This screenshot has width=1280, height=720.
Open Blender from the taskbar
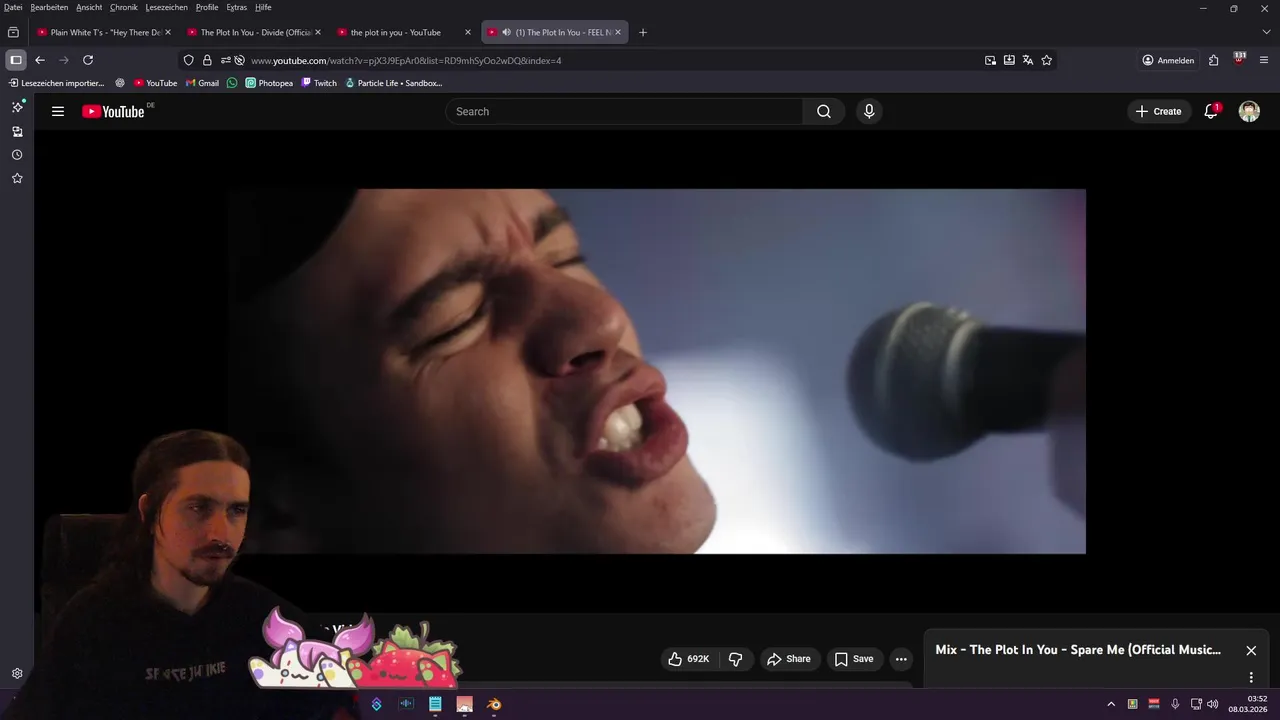[x=494, y=704]
